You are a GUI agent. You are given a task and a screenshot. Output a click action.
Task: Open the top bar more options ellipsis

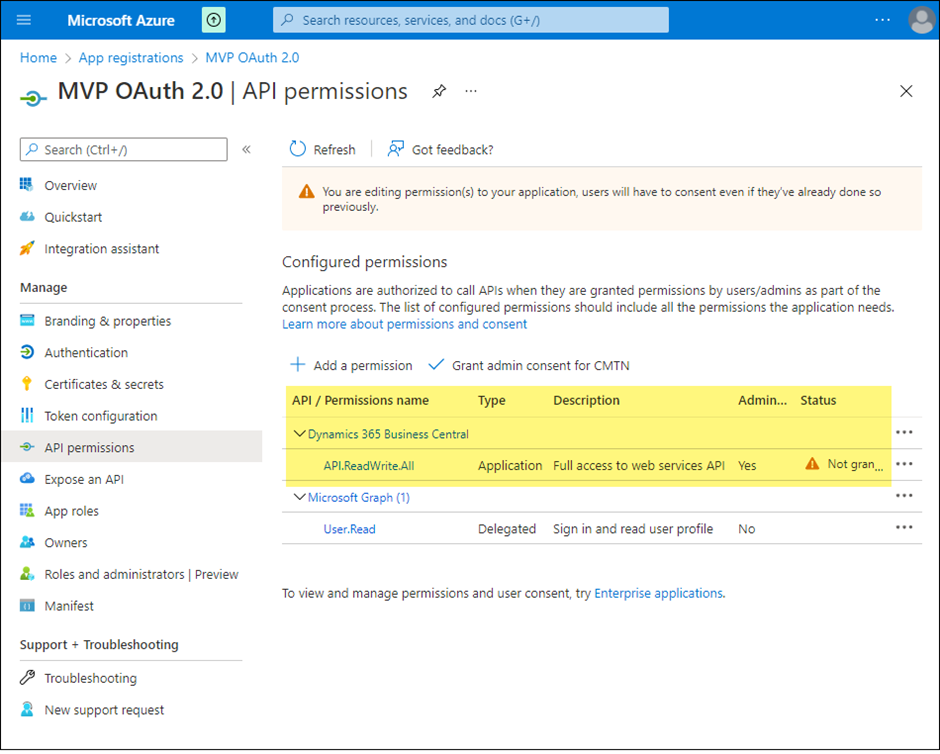(x=882, y=20)
